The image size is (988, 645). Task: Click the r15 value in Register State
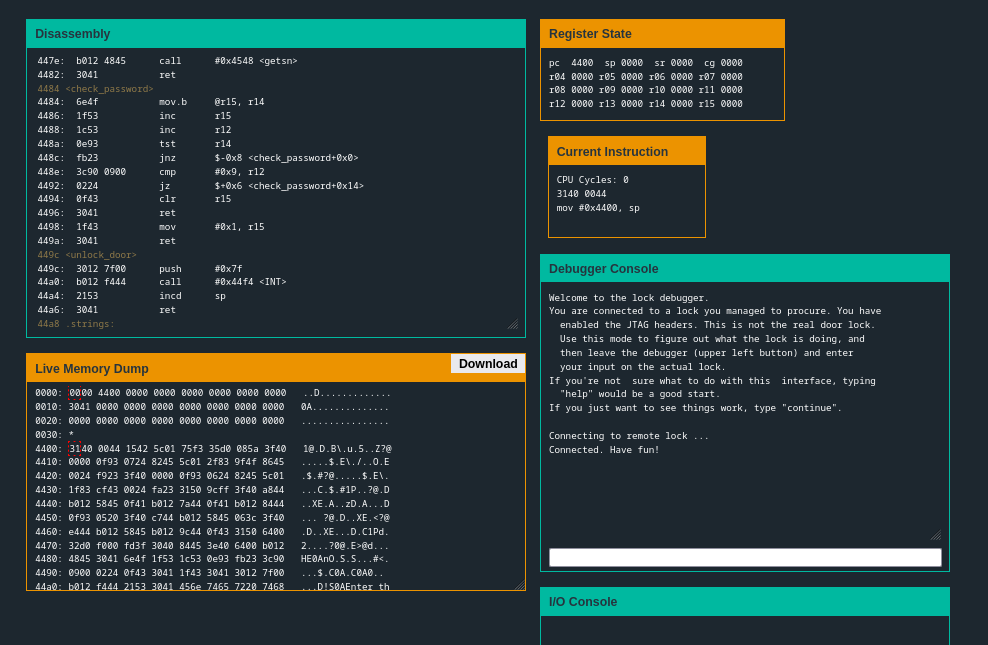[732, 104]
